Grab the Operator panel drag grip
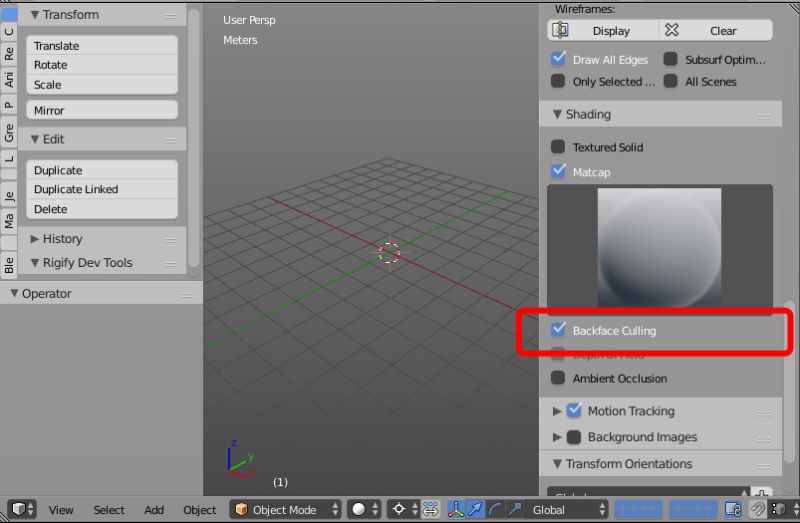 [x=186, y=295]
